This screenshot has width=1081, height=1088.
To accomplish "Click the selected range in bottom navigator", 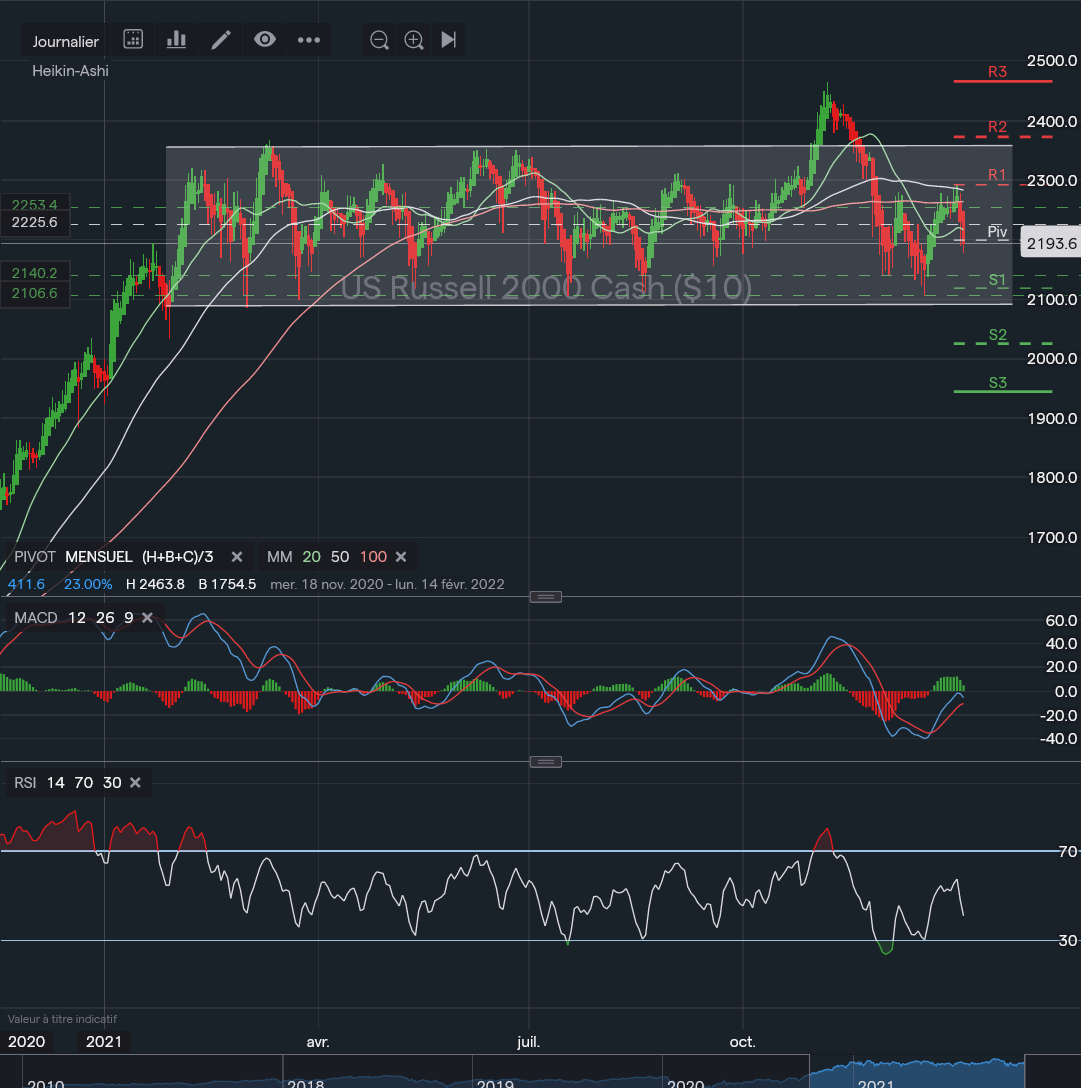I will [x=917, y=1071].
